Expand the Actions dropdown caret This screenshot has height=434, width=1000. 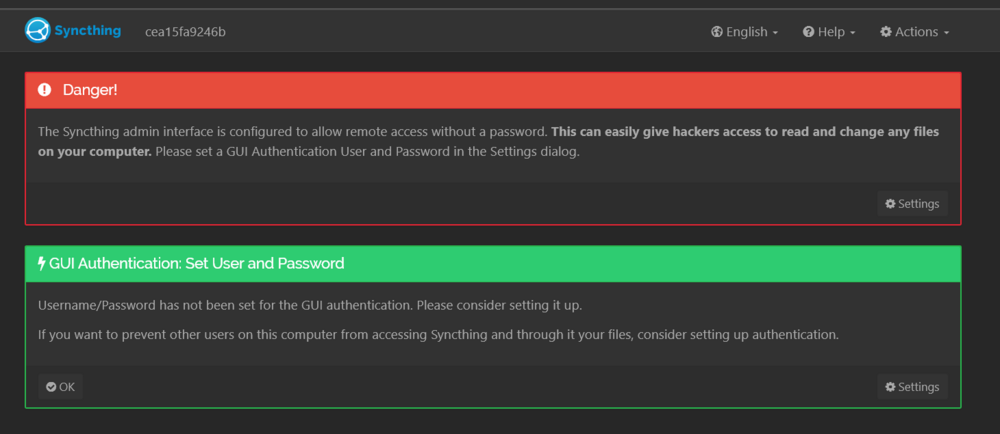click(946, 33)
